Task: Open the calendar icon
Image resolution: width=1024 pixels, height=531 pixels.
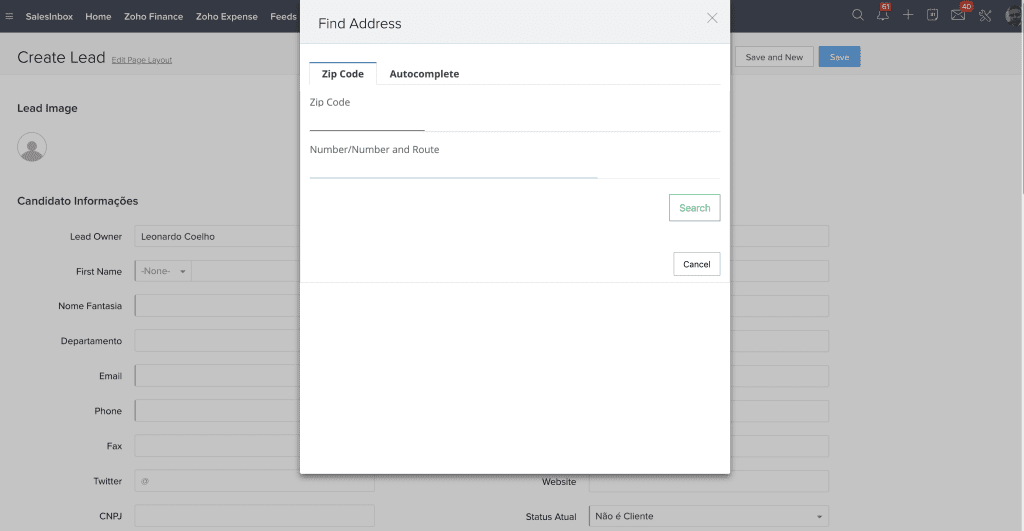Action: [933, 15]
